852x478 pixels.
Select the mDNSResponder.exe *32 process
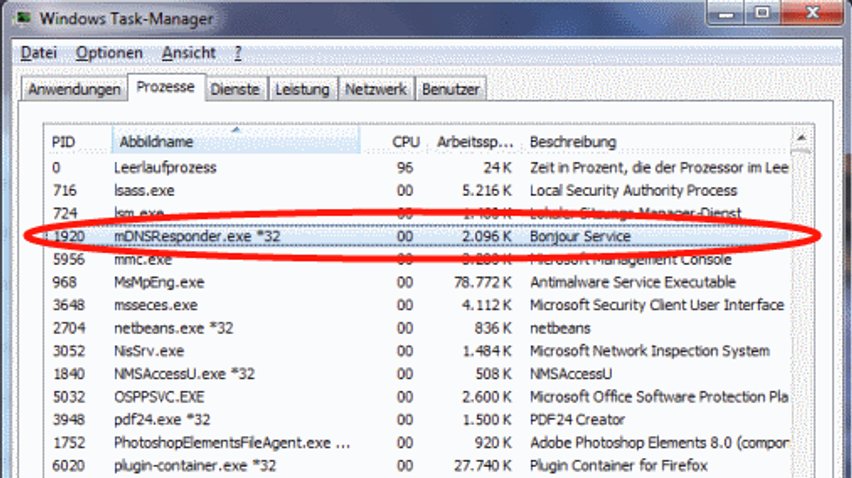tap(418, 236)
